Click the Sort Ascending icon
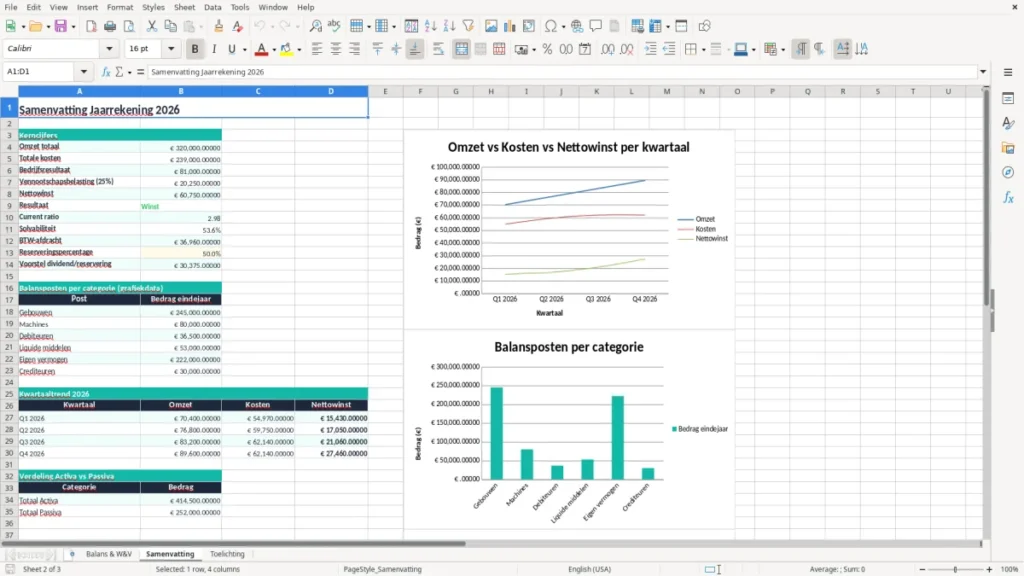 coord(430,26)
